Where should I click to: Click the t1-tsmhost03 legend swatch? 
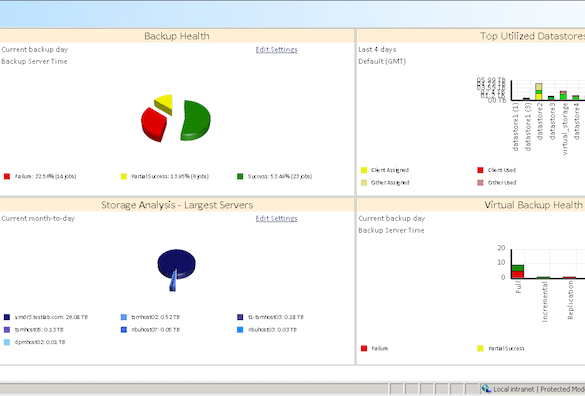240,317
